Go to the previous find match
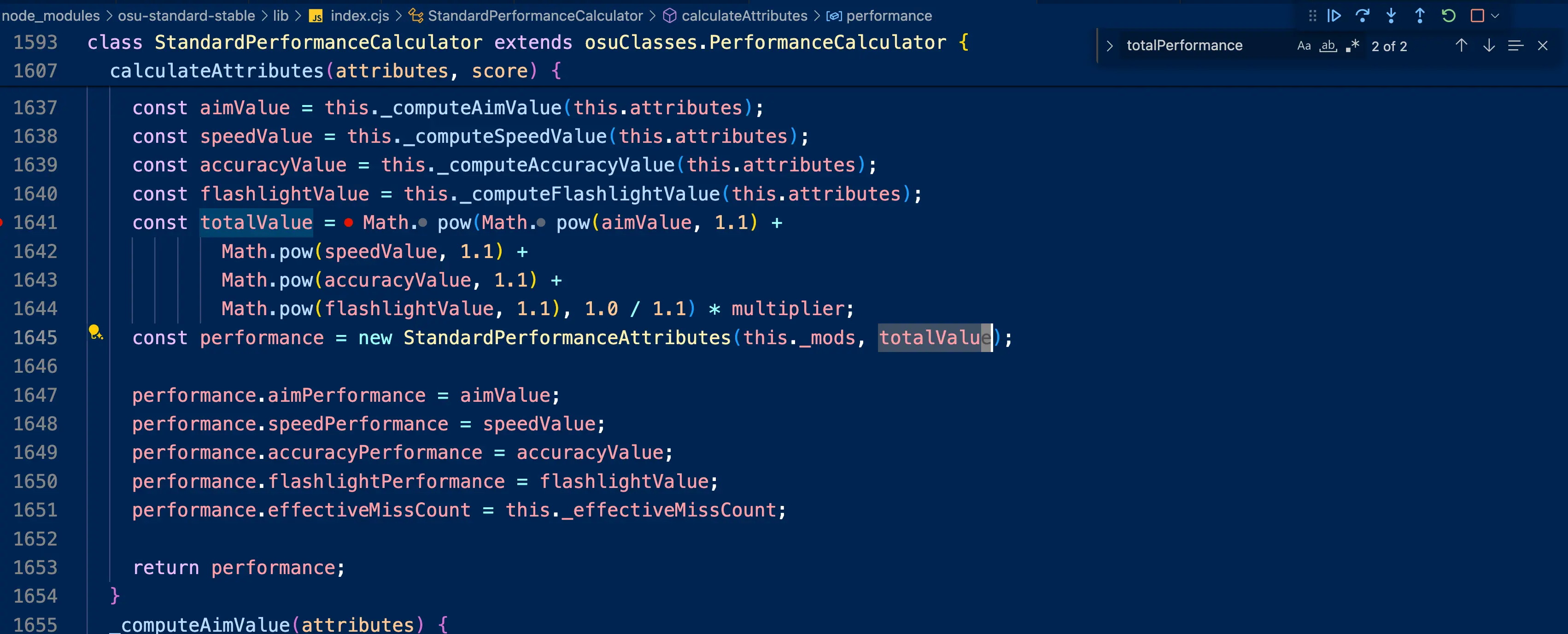 tap(1461, 46)
